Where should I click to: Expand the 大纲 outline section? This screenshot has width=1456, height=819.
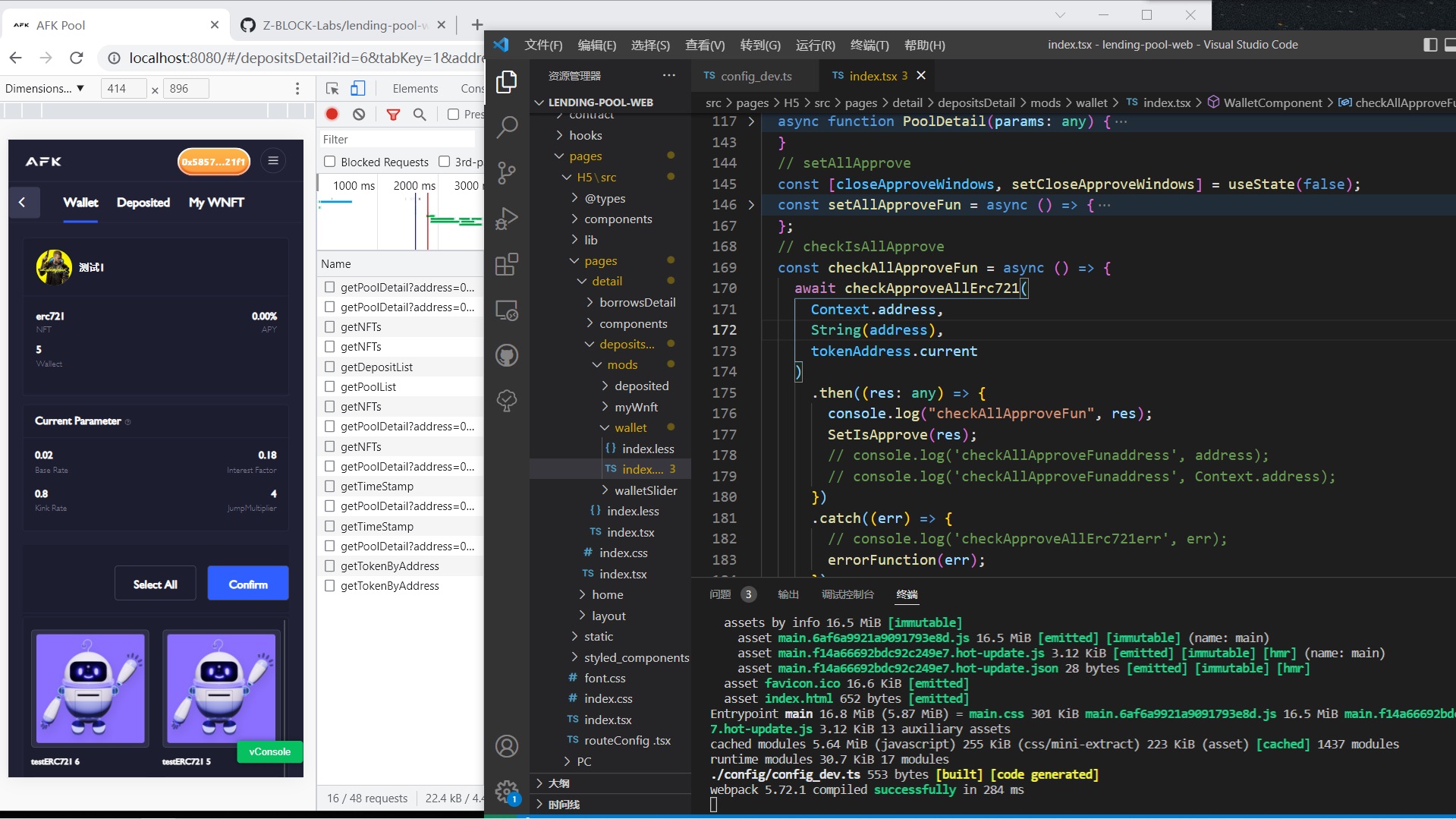click(x=558, y=783)
